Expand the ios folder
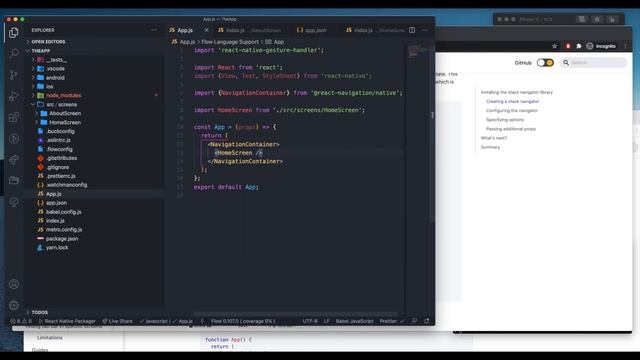The width and height of the screenshot is (640, 360). coord(49,87)
